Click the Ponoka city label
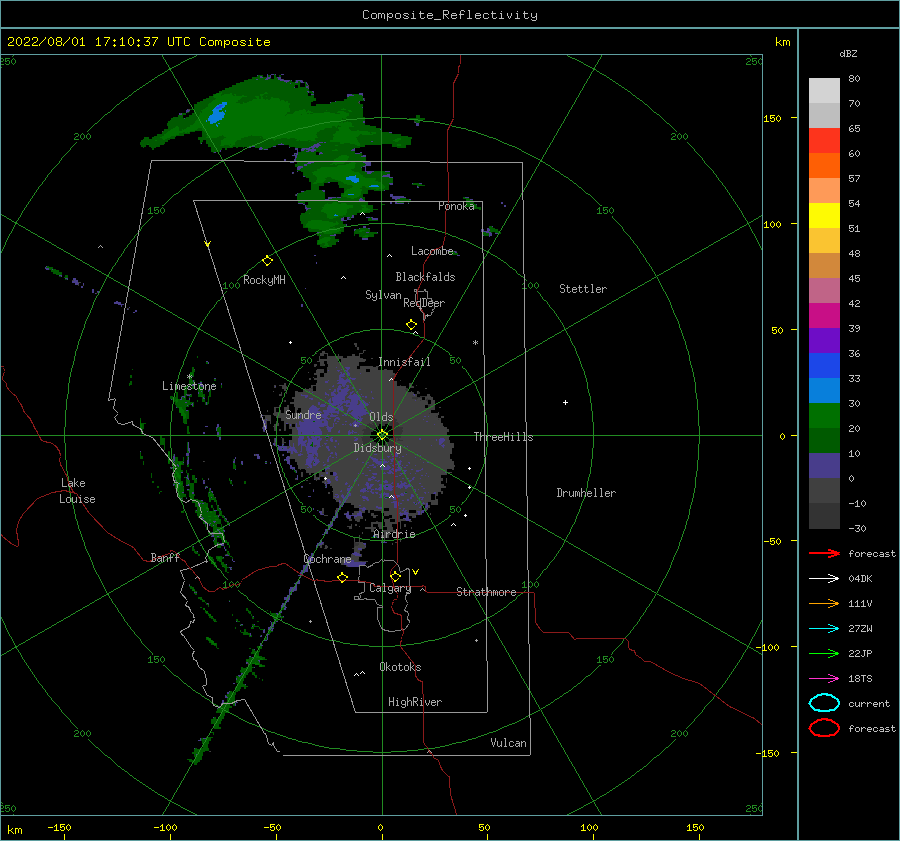The height and width of the screenshot is (841, 900). pos(456,206)
